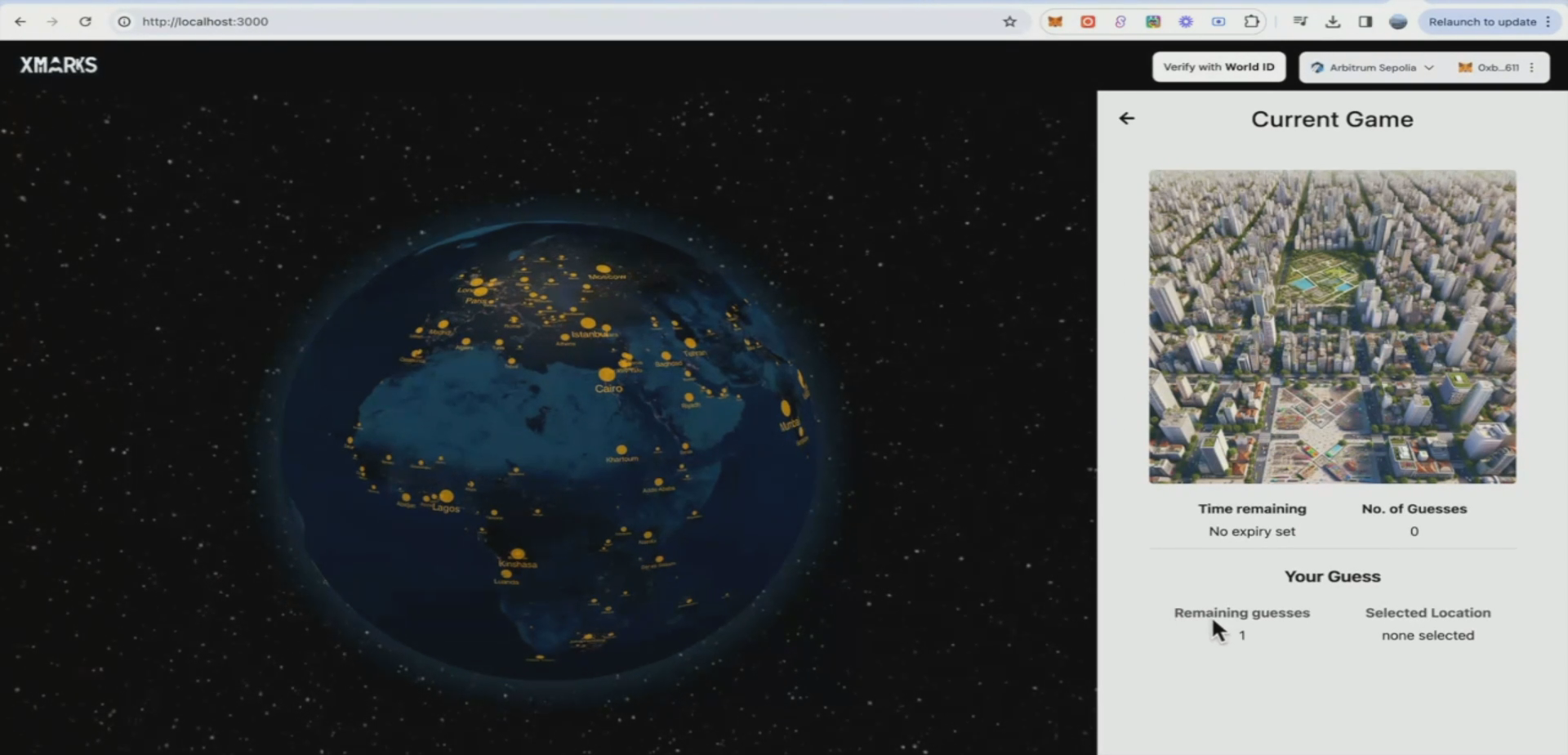This screenshot has height=755, width=1568.
Task: Toggle the browser side panel
Action: 1365,21
